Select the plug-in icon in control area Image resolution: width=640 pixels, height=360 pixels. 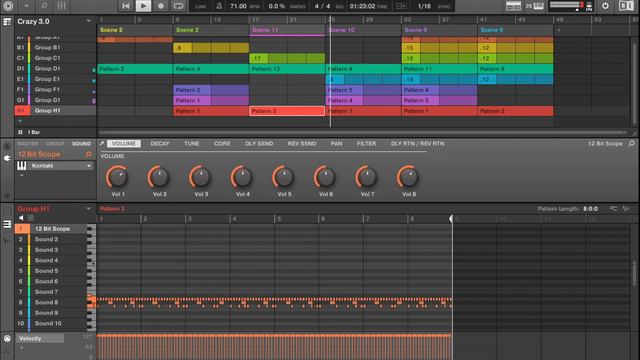pos(7,158)
